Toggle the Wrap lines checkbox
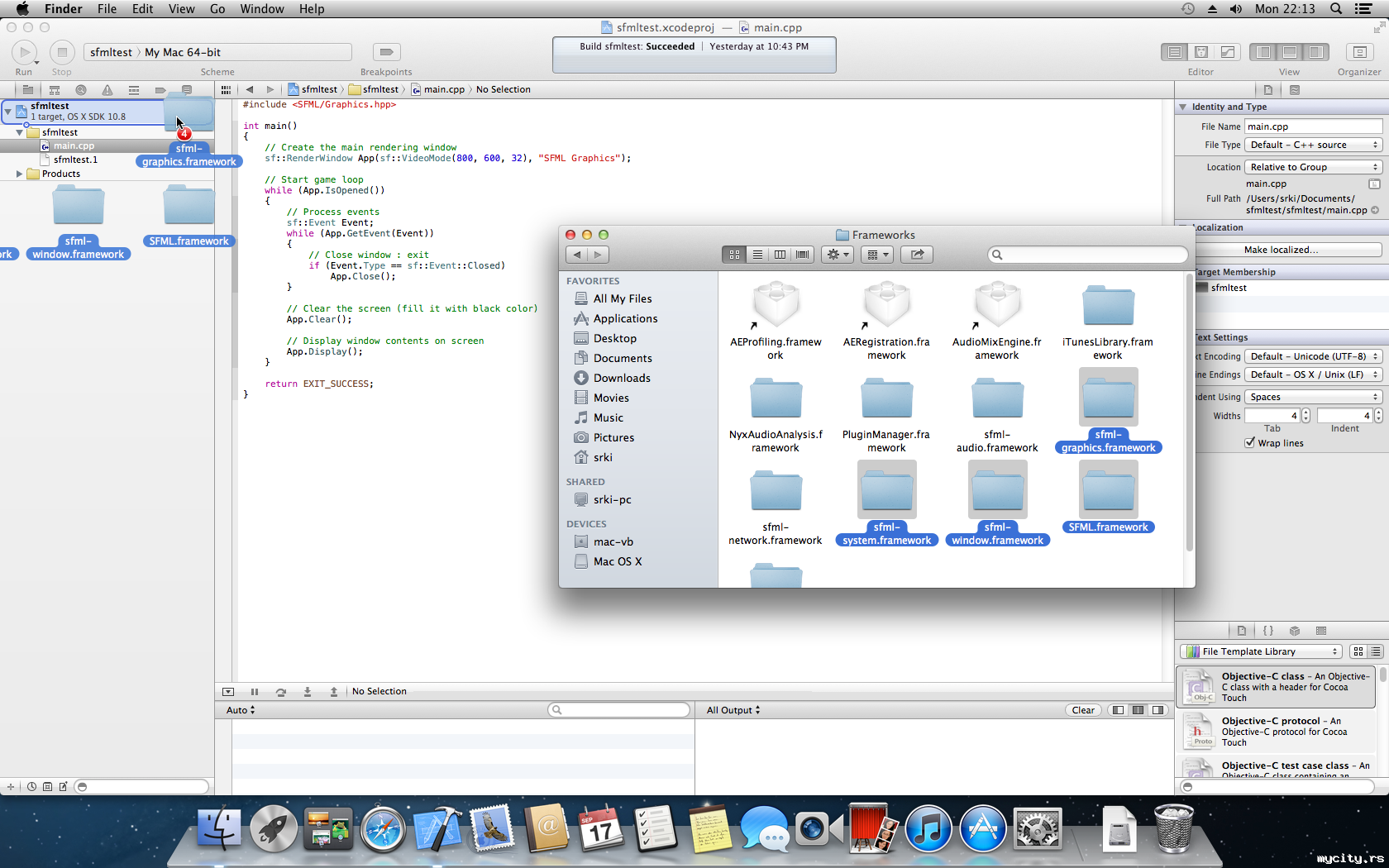1389x868 pixels. tap(1250, 443)
